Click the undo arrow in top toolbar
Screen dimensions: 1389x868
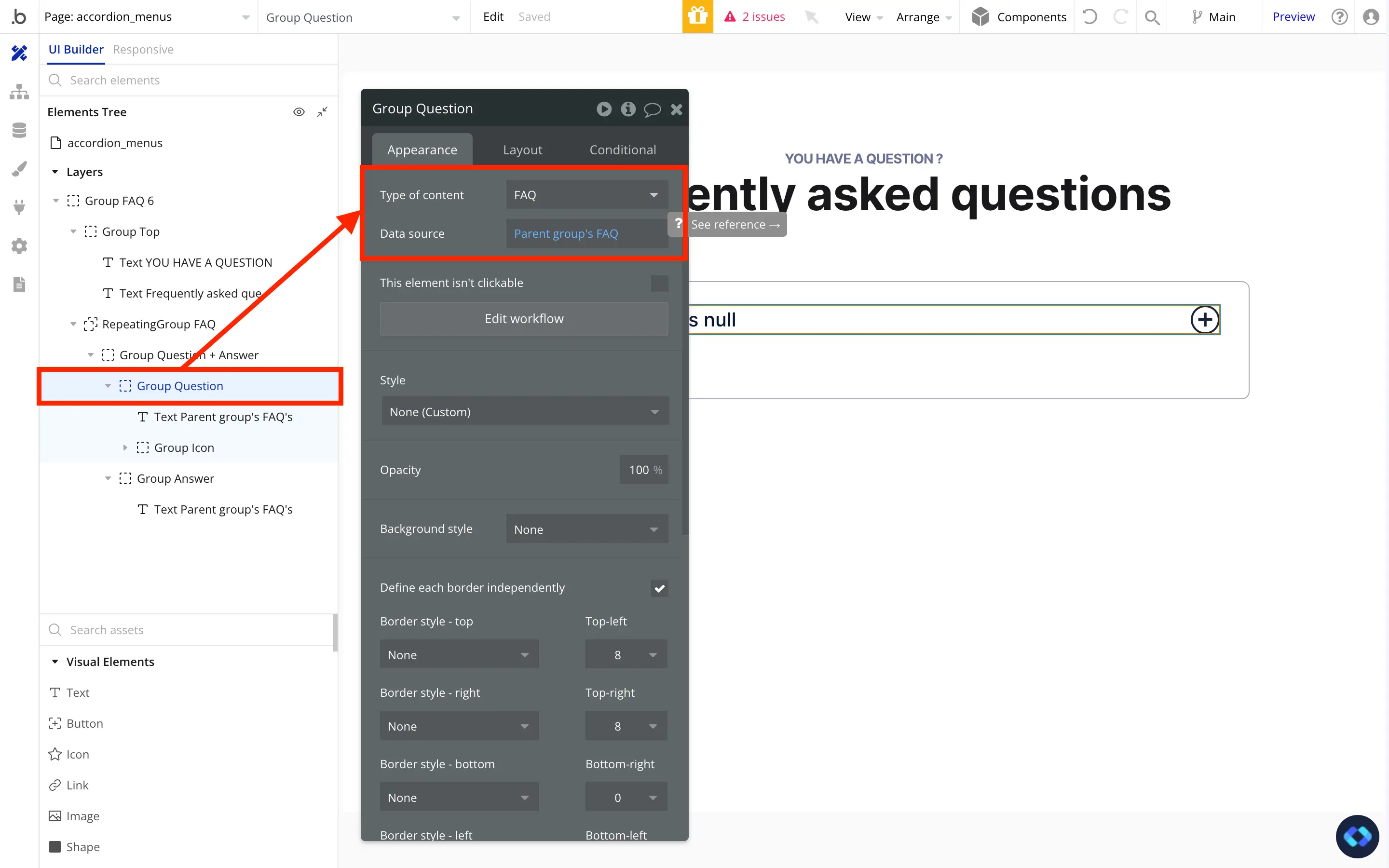1089,17
